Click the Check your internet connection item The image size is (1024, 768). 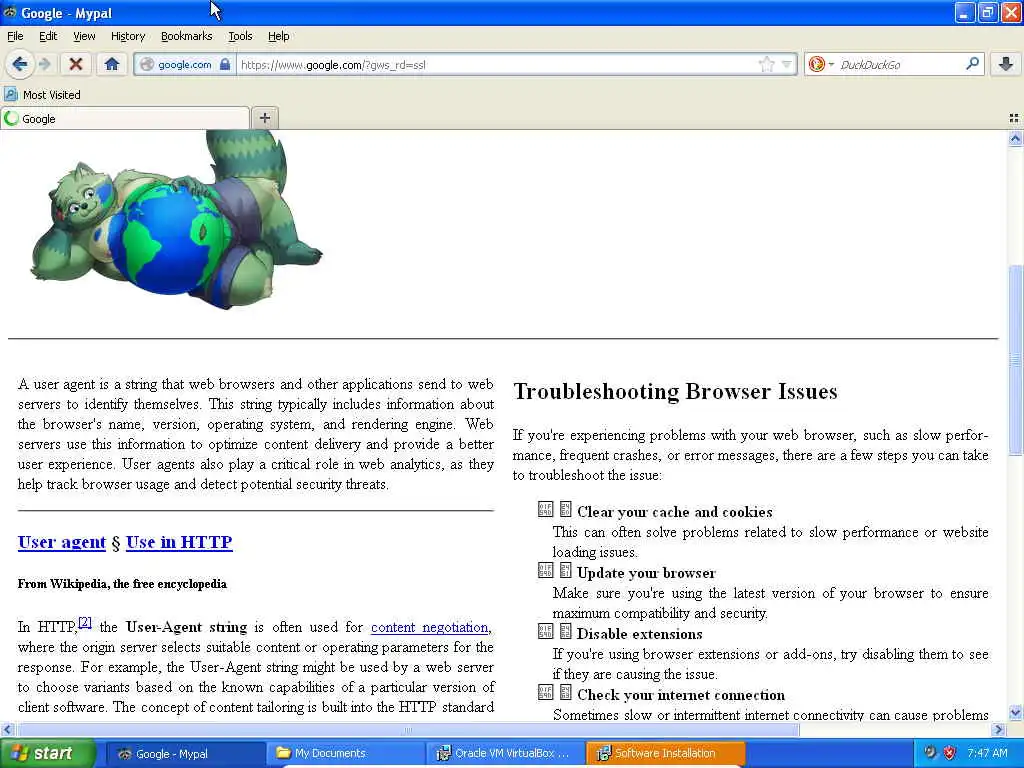click(x=680, y=695)
